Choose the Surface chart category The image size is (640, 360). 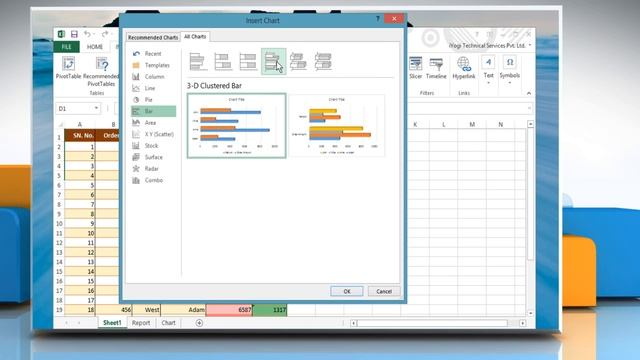point(153,157)
